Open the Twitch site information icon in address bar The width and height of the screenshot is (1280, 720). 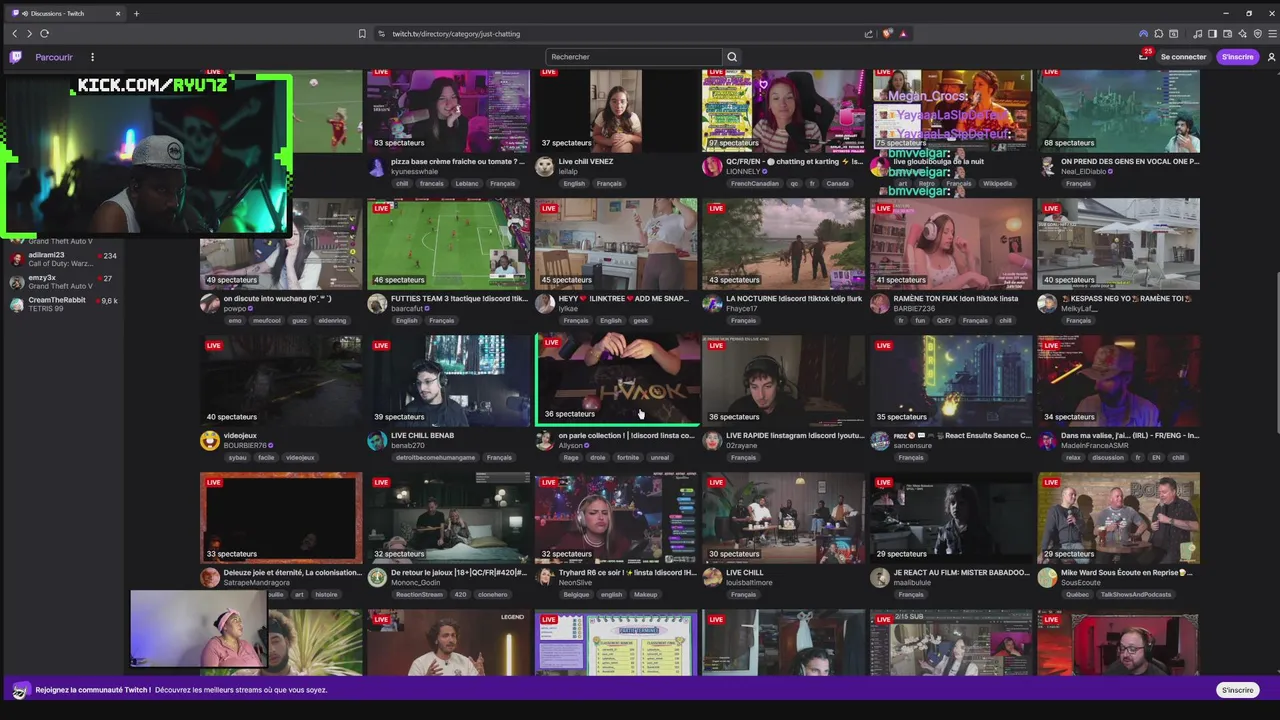pyautogui.click(x=382, y=34)
